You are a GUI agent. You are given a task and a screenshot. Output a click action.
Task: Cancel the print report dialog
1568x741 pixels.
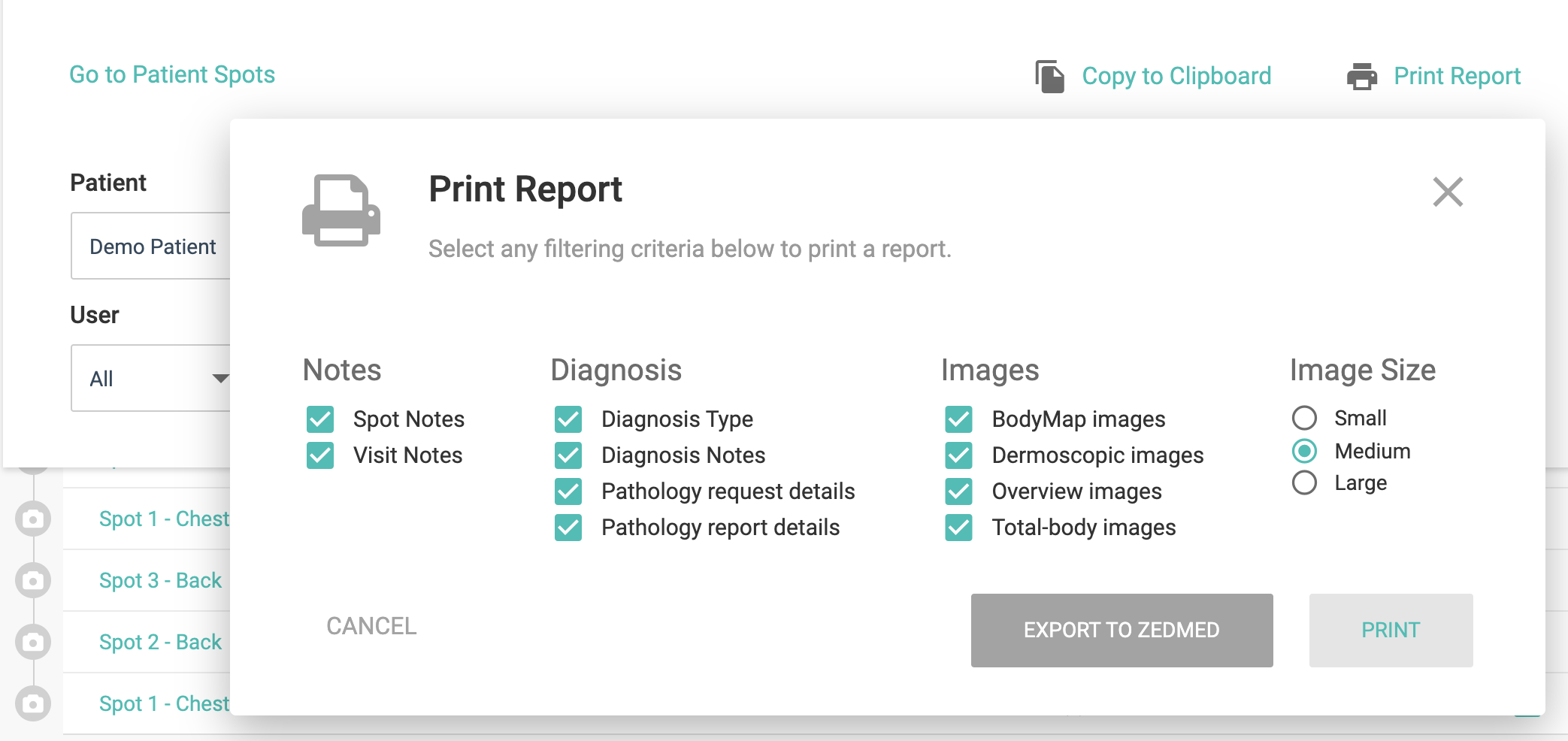tap(371, 626)
